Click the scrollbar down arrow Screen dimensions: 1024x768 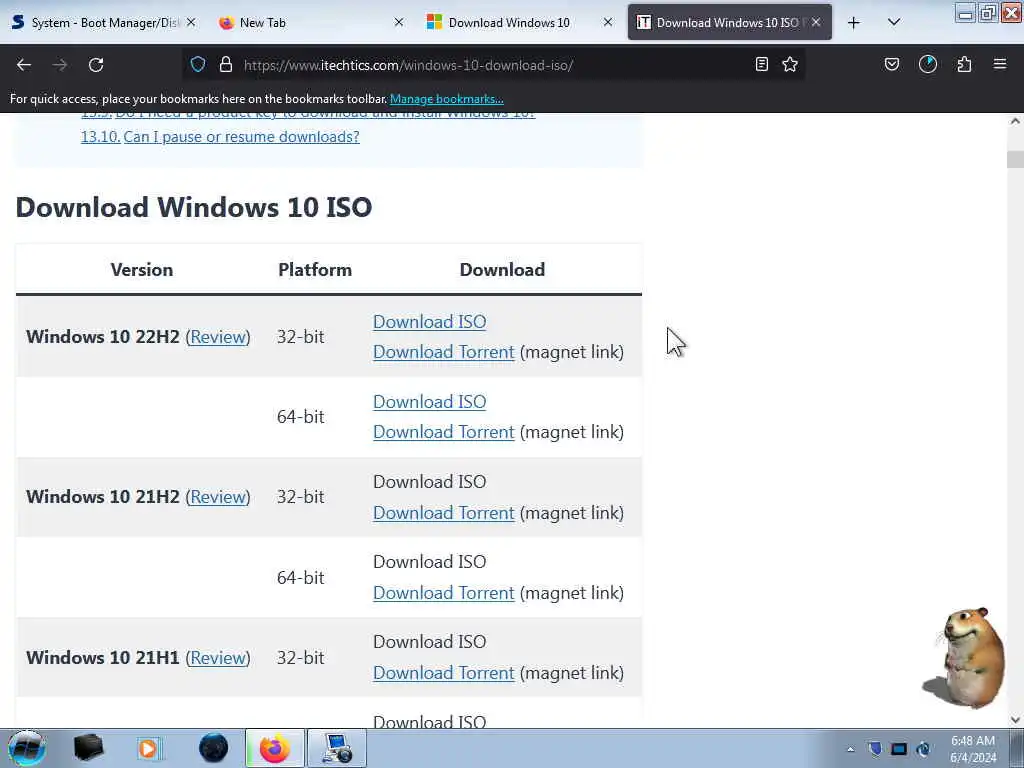point(1015,720)
